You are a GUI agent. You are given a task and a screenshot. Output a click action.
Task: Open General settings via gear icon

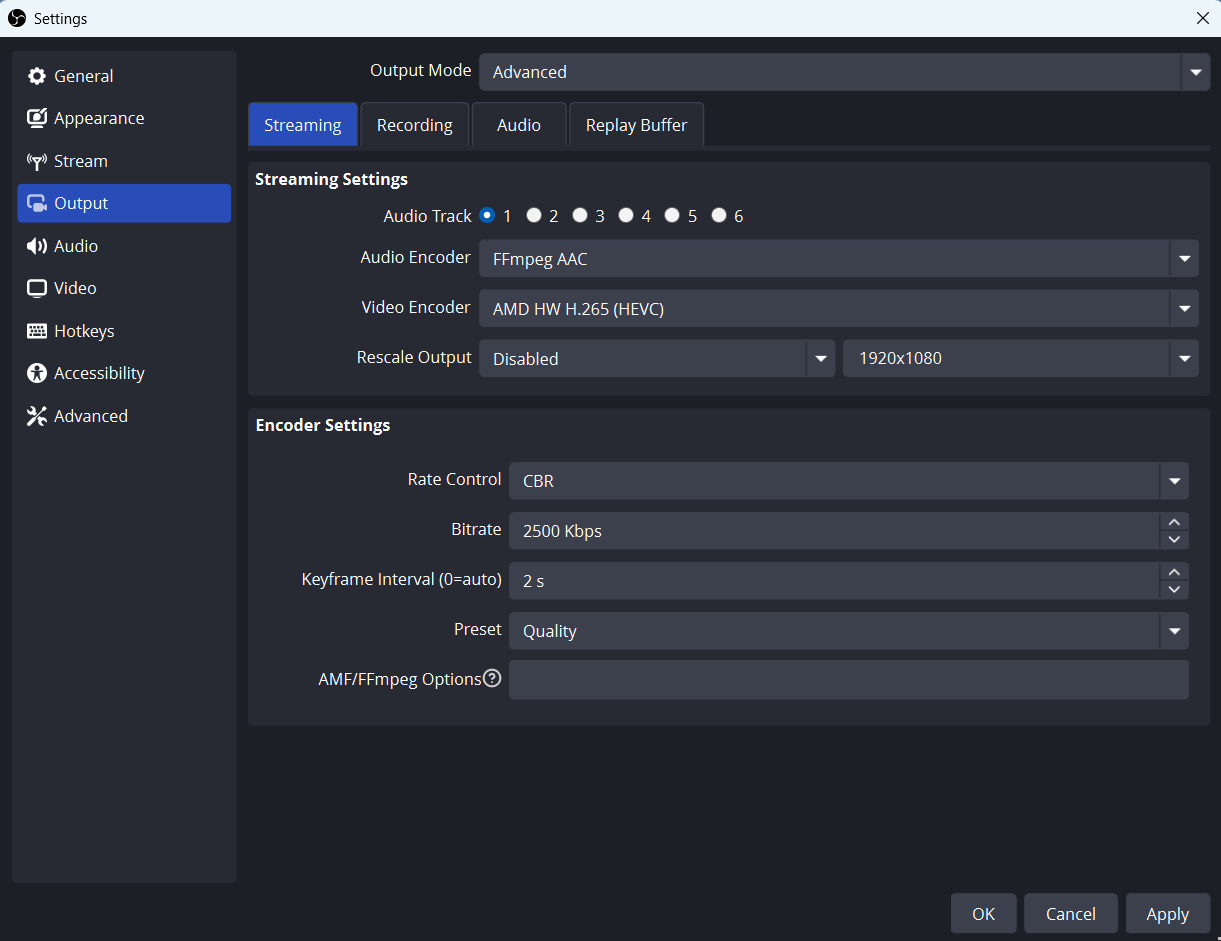[37, 76]
